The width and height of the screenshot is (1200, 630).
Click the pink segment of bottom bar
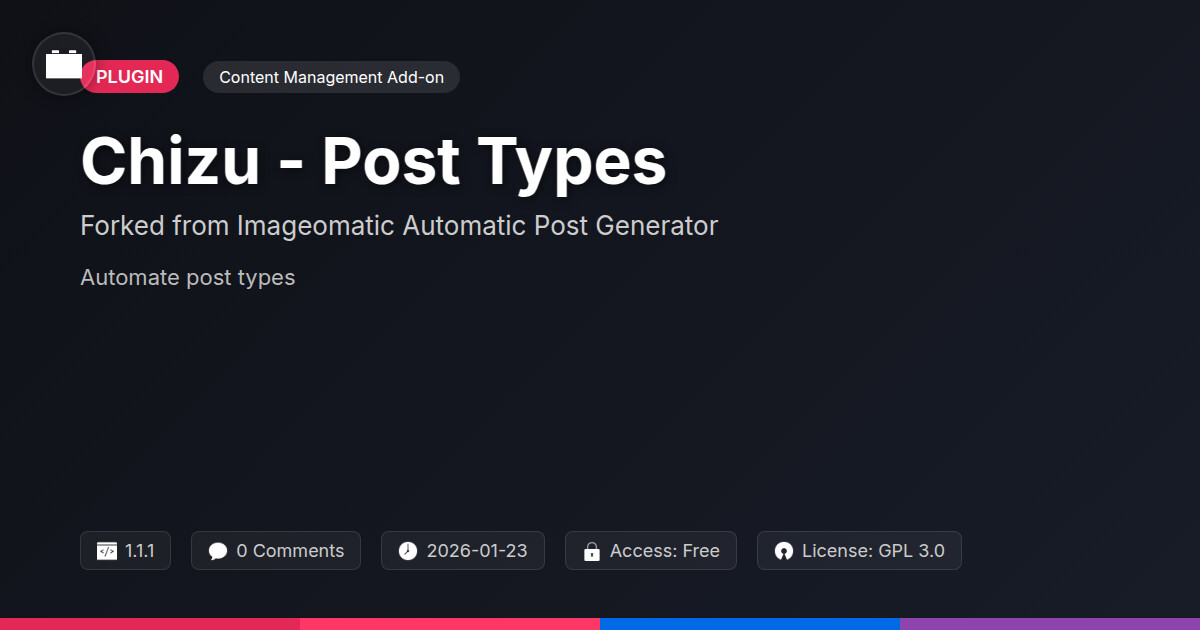(x=450, y=623)
